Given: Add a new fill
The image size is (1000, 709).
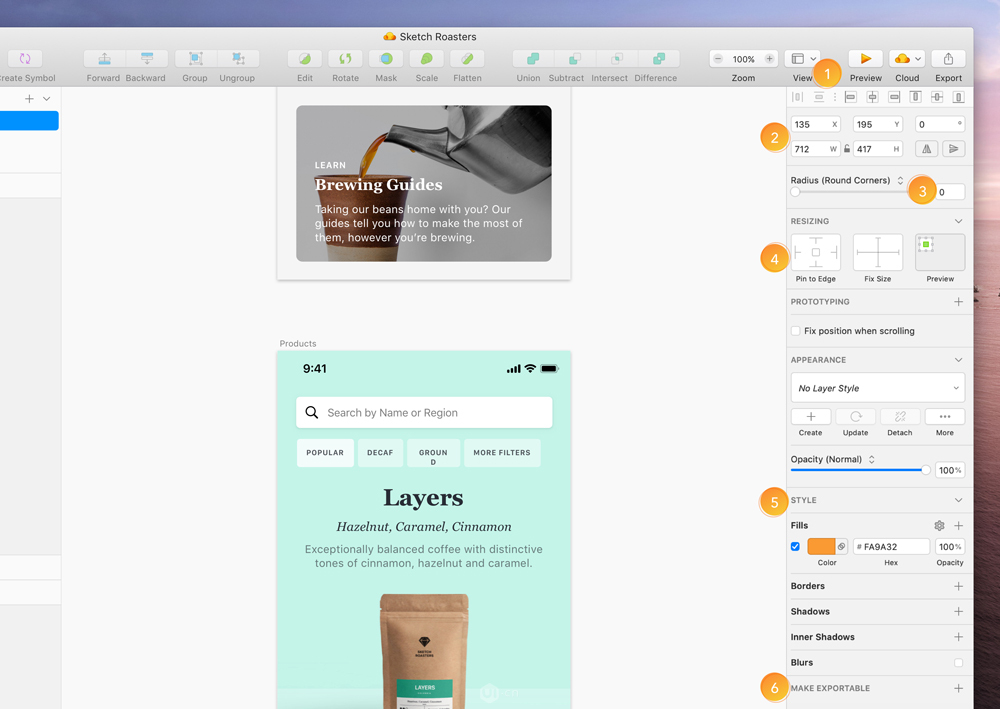Looking at the screenshot, I should click(x=959, y=525).
